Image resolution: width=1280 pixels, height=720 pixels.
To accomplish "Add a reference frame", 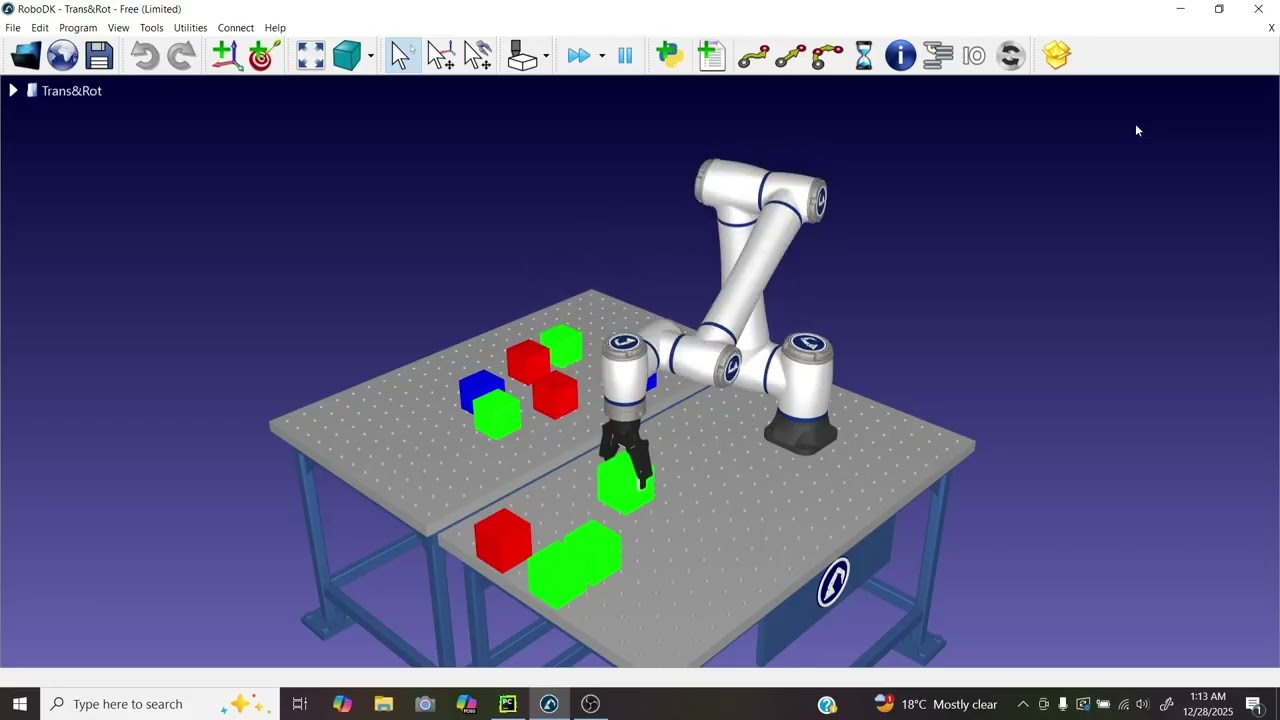I will click(227, 56).
